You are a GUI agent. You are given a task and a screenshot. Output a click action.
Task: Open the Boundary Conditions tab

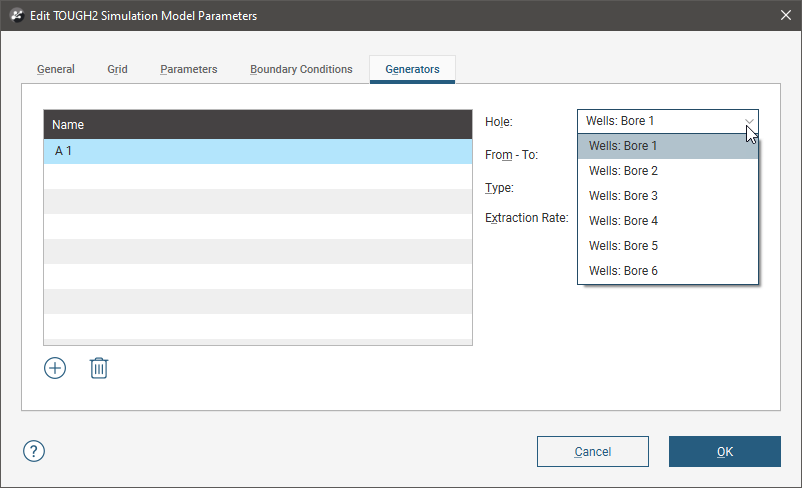coord(301,70)
